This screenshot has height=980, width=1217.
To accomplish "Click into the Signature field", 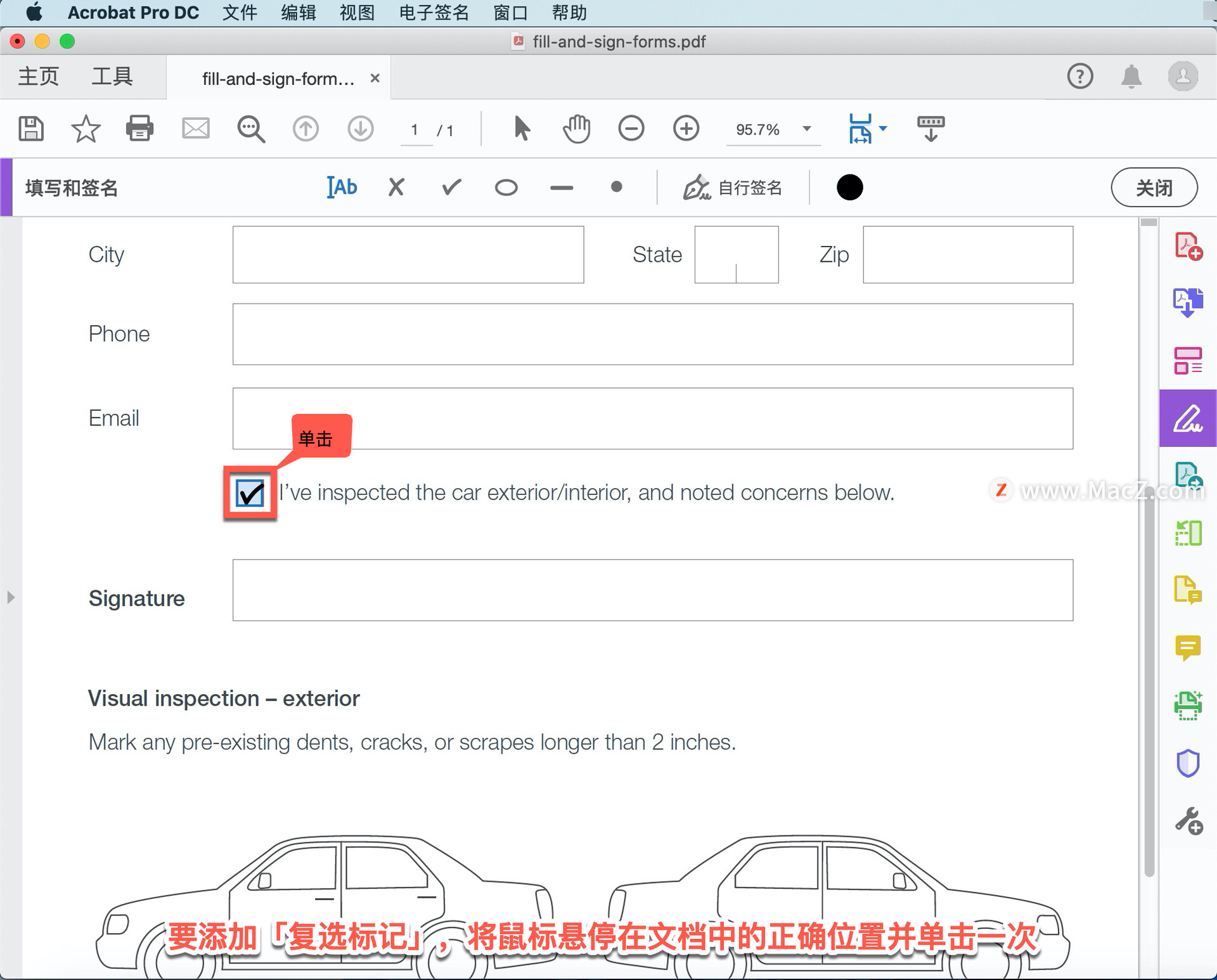I will click(x=653, y=590).
